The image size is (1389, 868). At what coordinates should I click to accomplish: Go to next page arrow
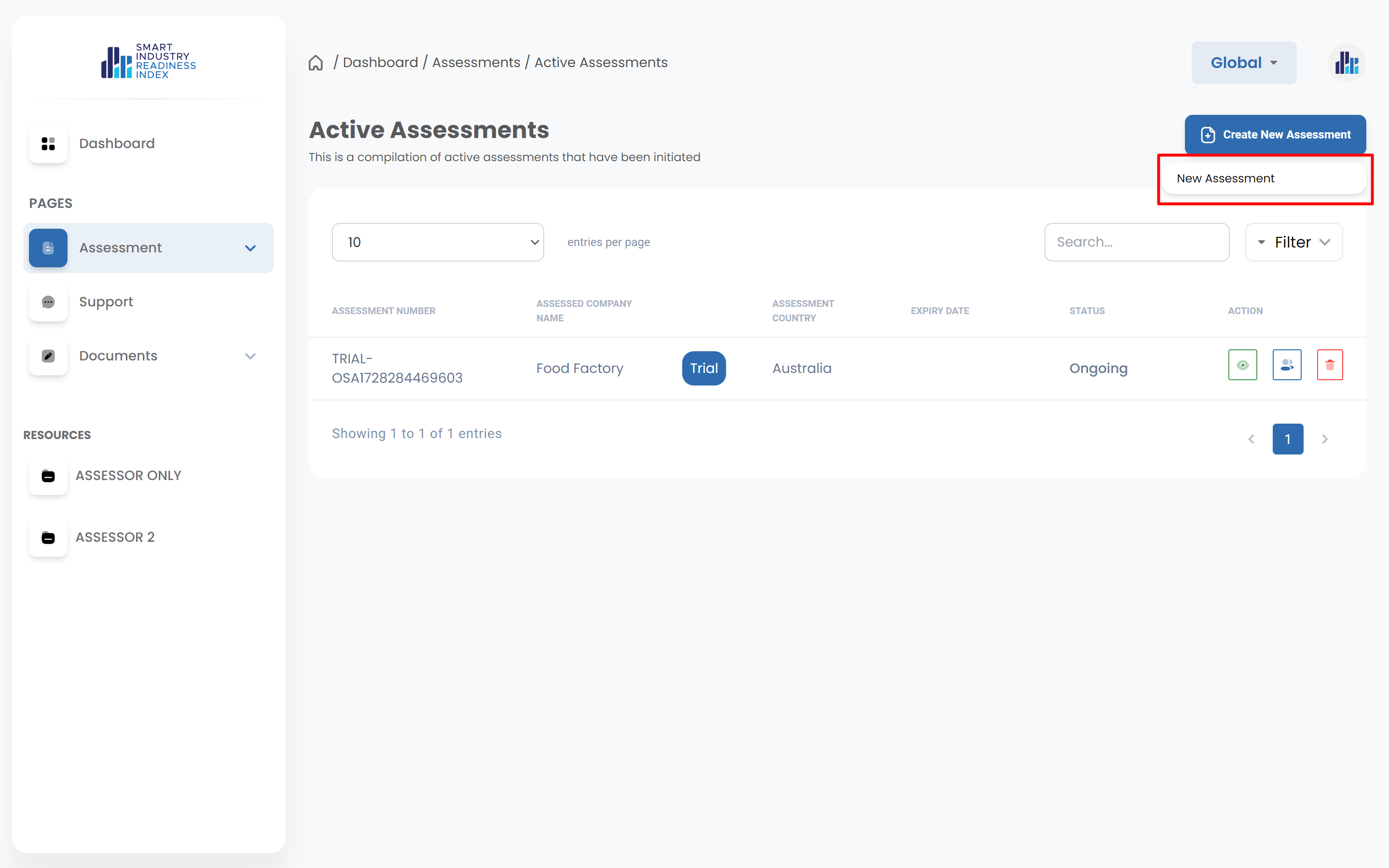coord(1325,439)
